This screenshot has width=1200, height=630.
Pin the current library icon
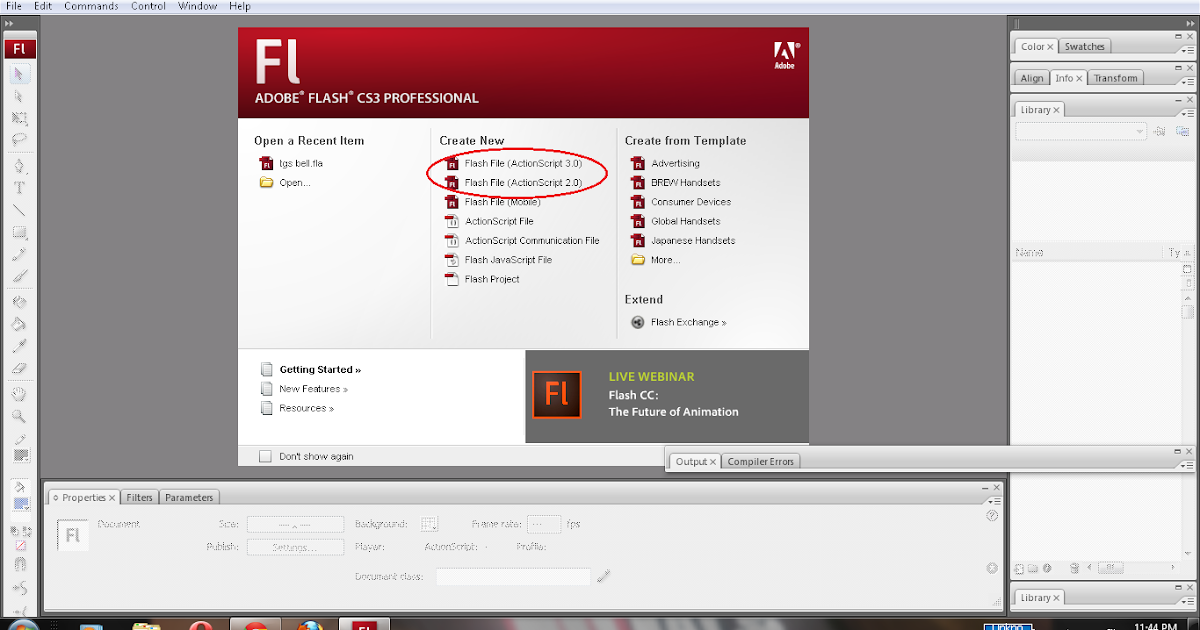[1160, 131]
